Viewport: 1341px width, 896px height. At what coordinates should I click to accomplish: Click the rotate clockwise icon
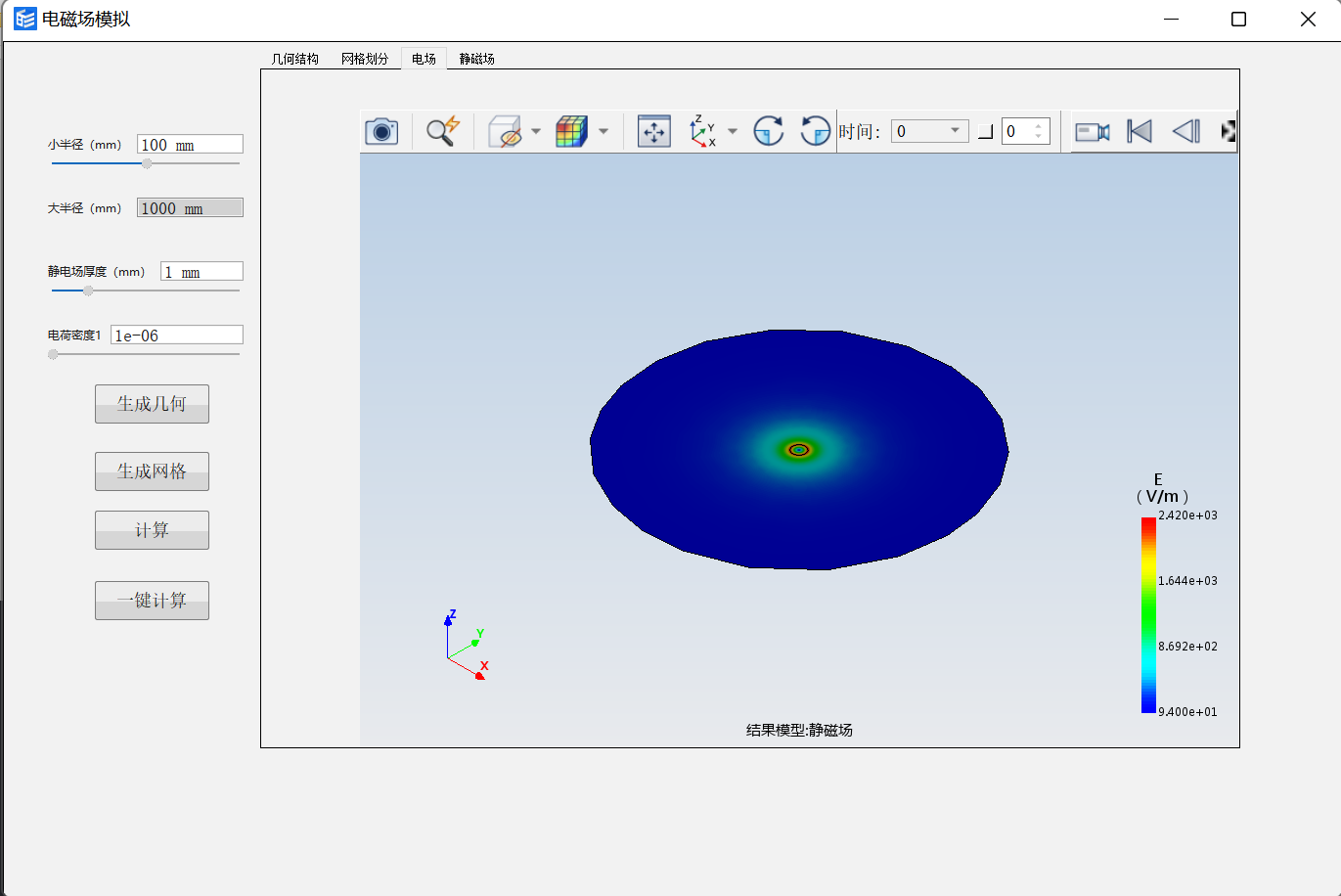tap(769, 131)
